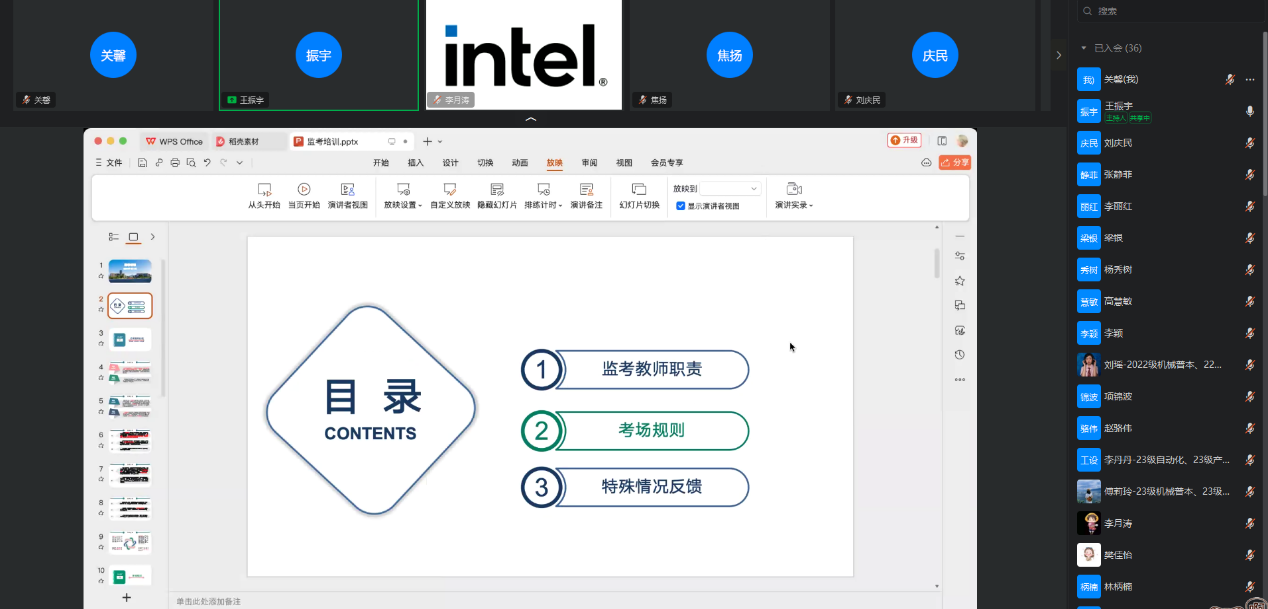This screenshot has width=1268, height=609.
Task: Open slide transitions (幻灯片切换)
Action: click(x=639, y=195)
